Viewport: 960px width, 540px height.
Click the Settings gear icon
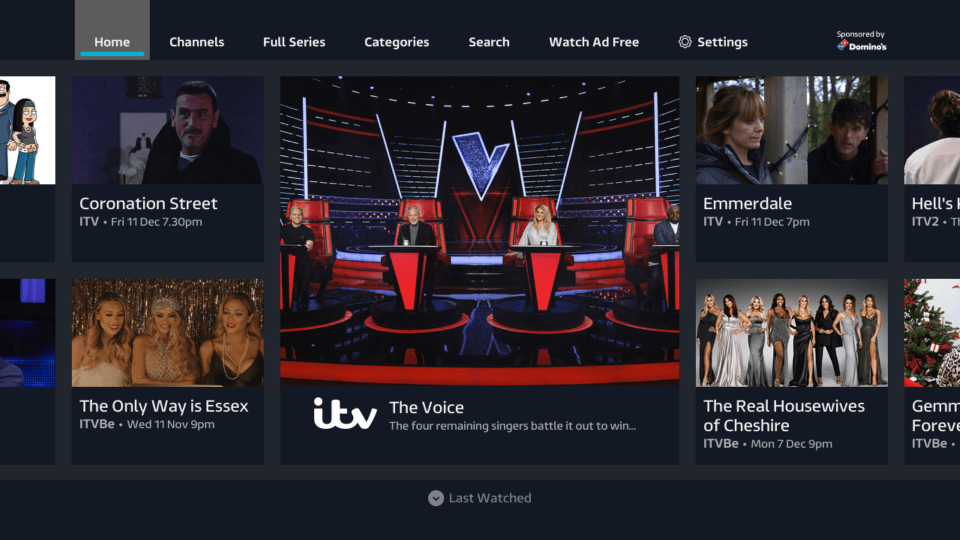click(x=684, y=42)
